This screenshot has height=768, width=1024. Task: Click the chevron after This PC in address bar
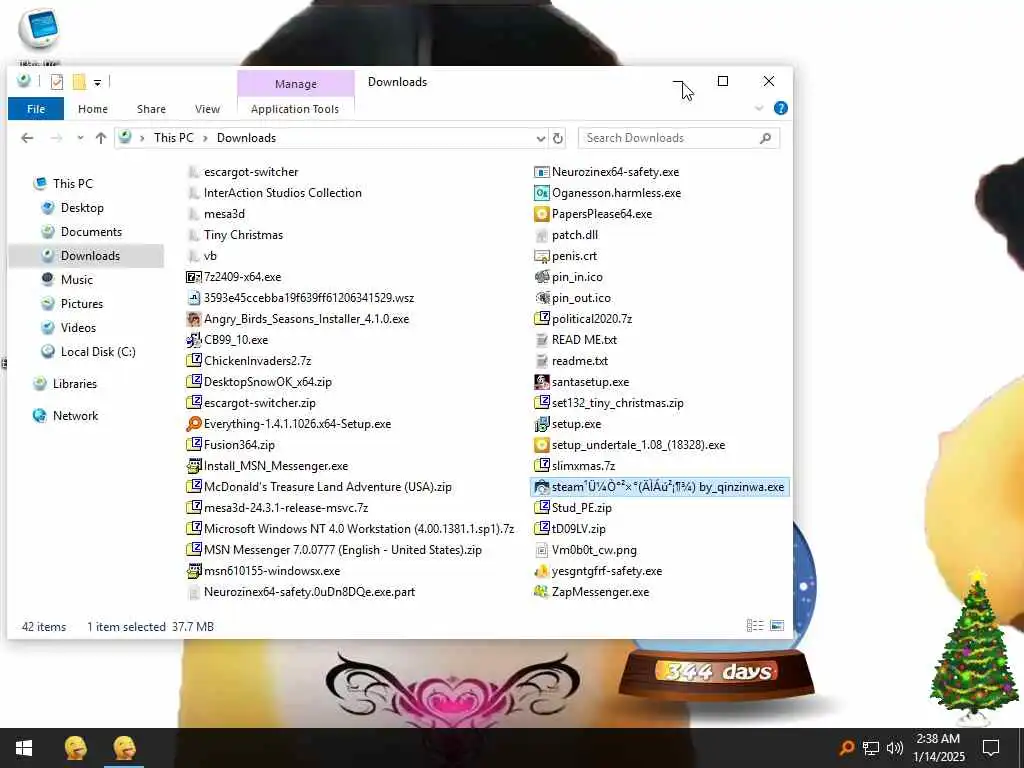point(205,138)
